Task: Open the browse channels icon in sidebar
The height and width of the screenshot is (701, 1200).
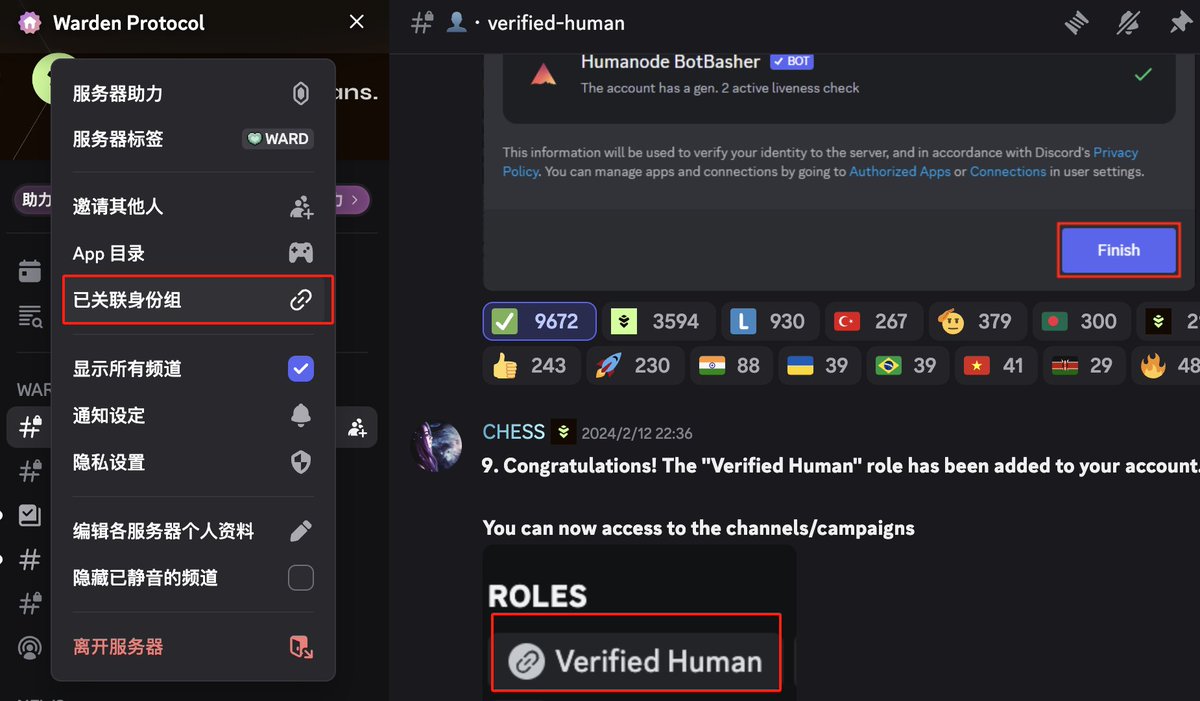Action: 30,317
